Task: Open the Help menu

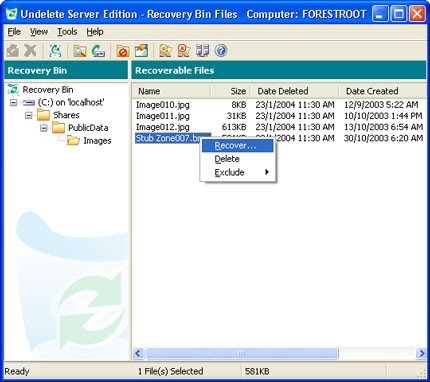Action: [95, 32]
